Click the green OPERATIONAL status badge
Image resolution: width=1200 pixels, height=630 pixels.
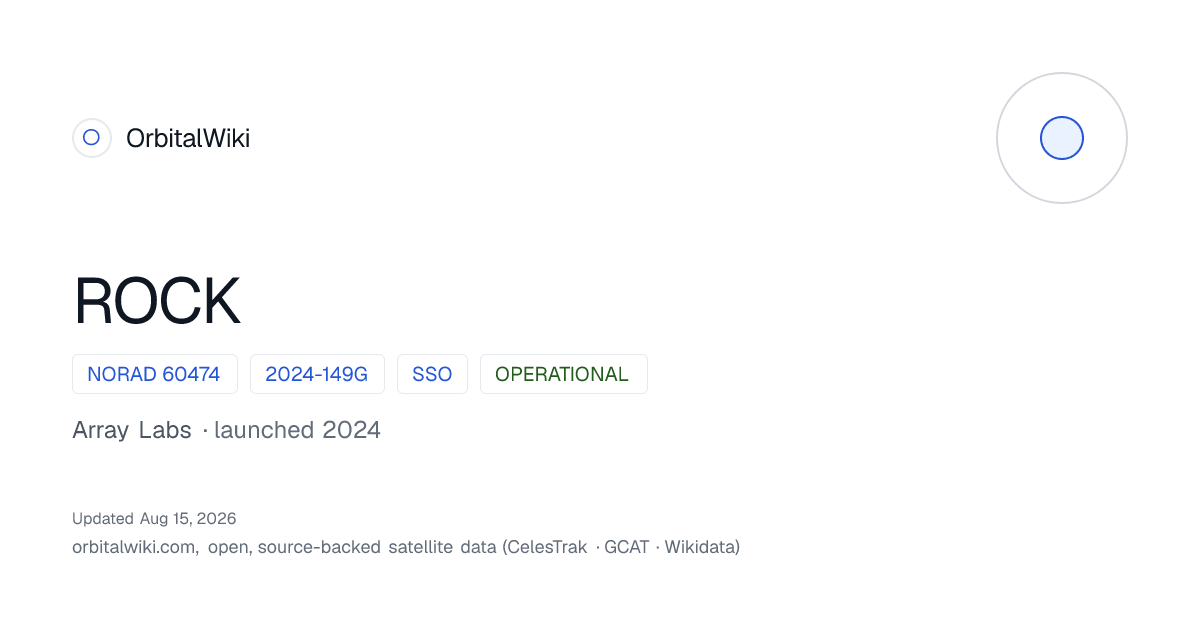click(x=563, y=374)
